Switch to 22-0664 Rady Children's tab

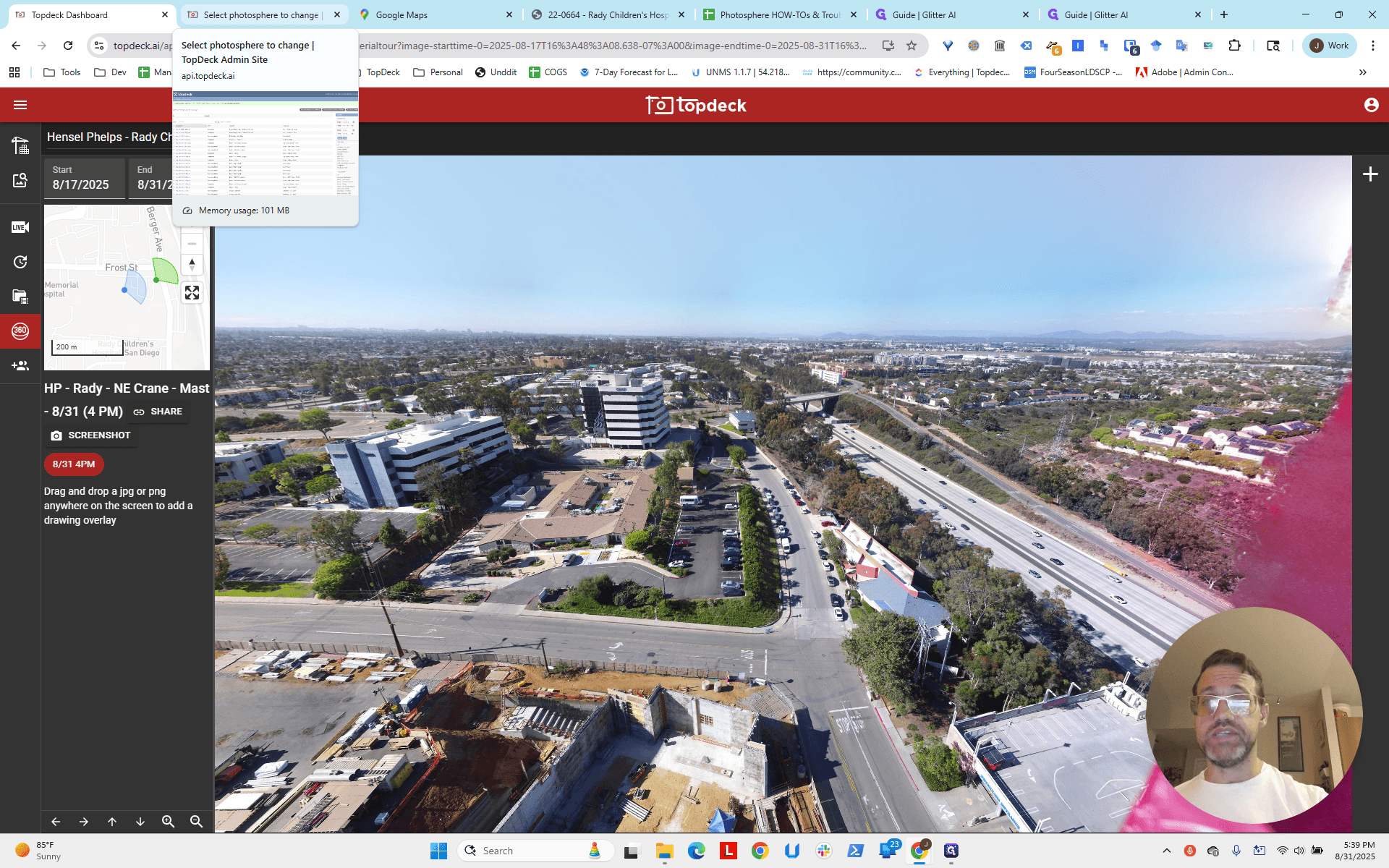607,14
